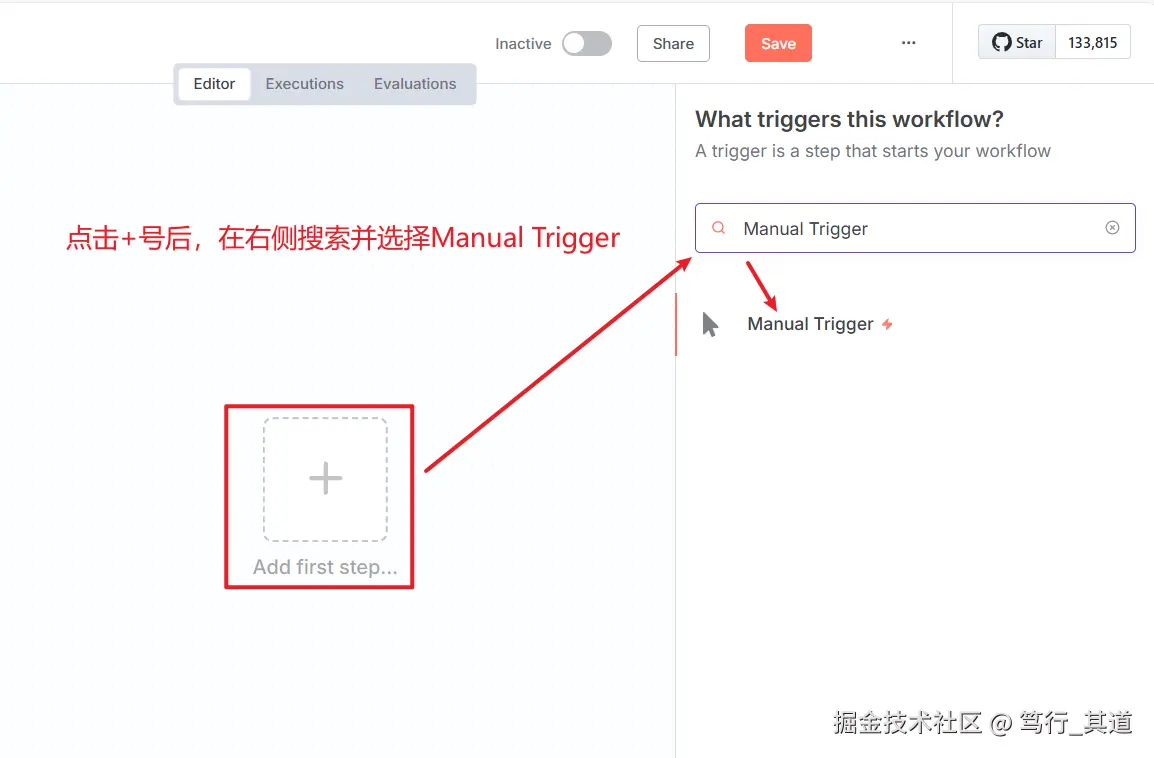Click the lightning bolt beside Manual Trigger
Image resolution: width=1154 pixels, height=758 pixels.
pos(888,323)
